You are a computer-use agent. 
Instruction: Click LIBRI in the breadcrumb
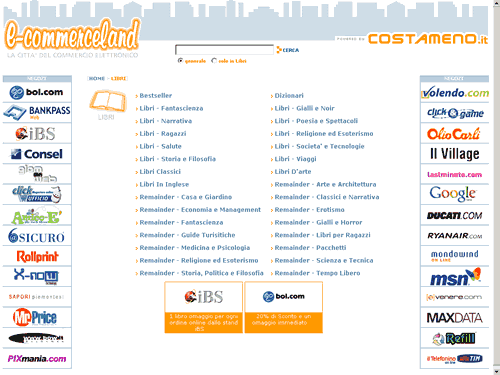[x=118, y=78]
